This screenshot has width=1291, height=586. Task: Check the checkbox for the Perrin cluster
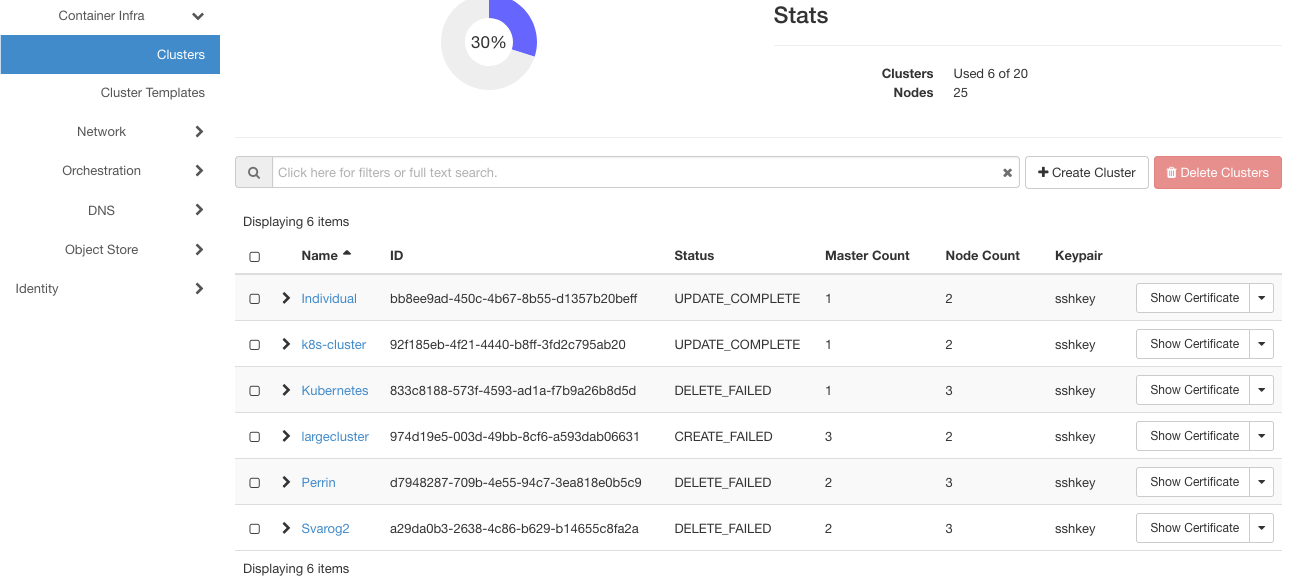pos(254,482)
